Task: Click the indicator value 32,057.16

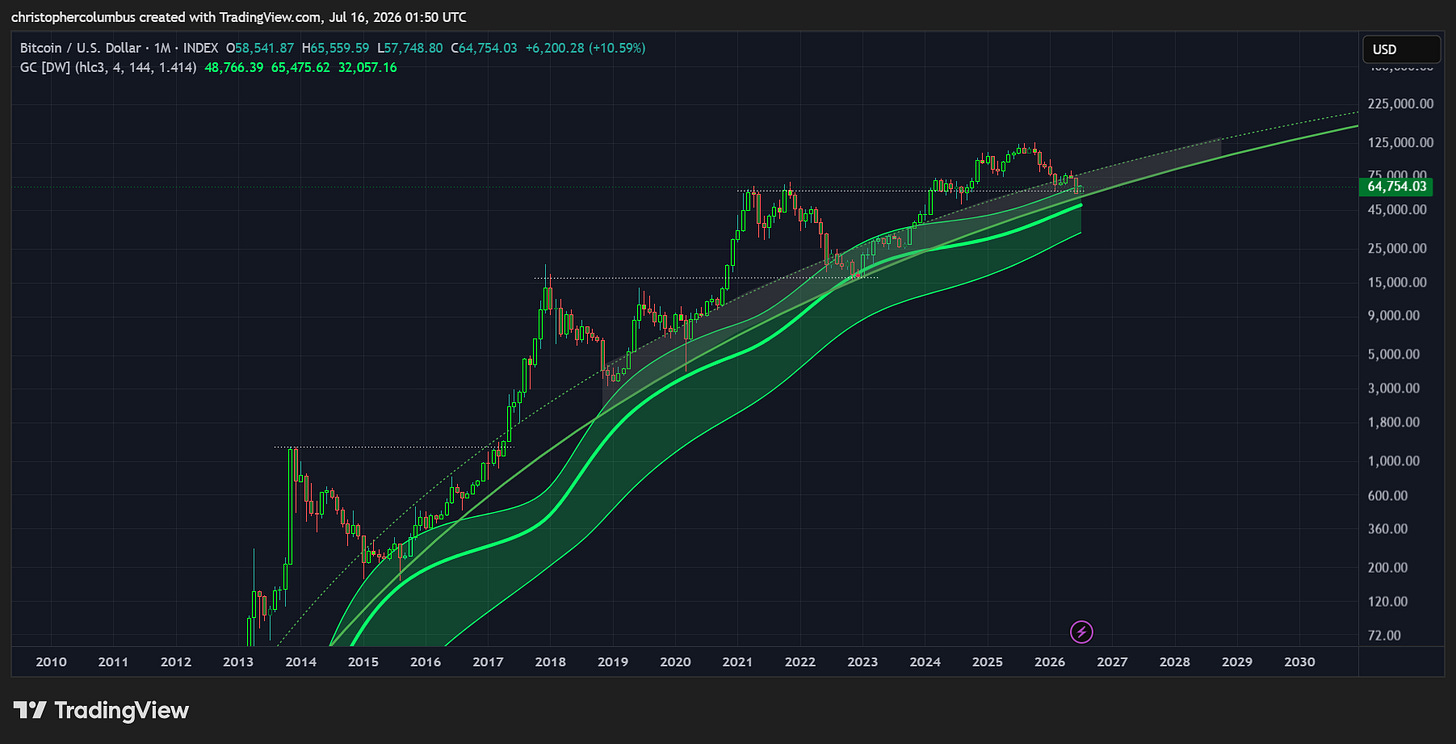Action: click(367, 67)
